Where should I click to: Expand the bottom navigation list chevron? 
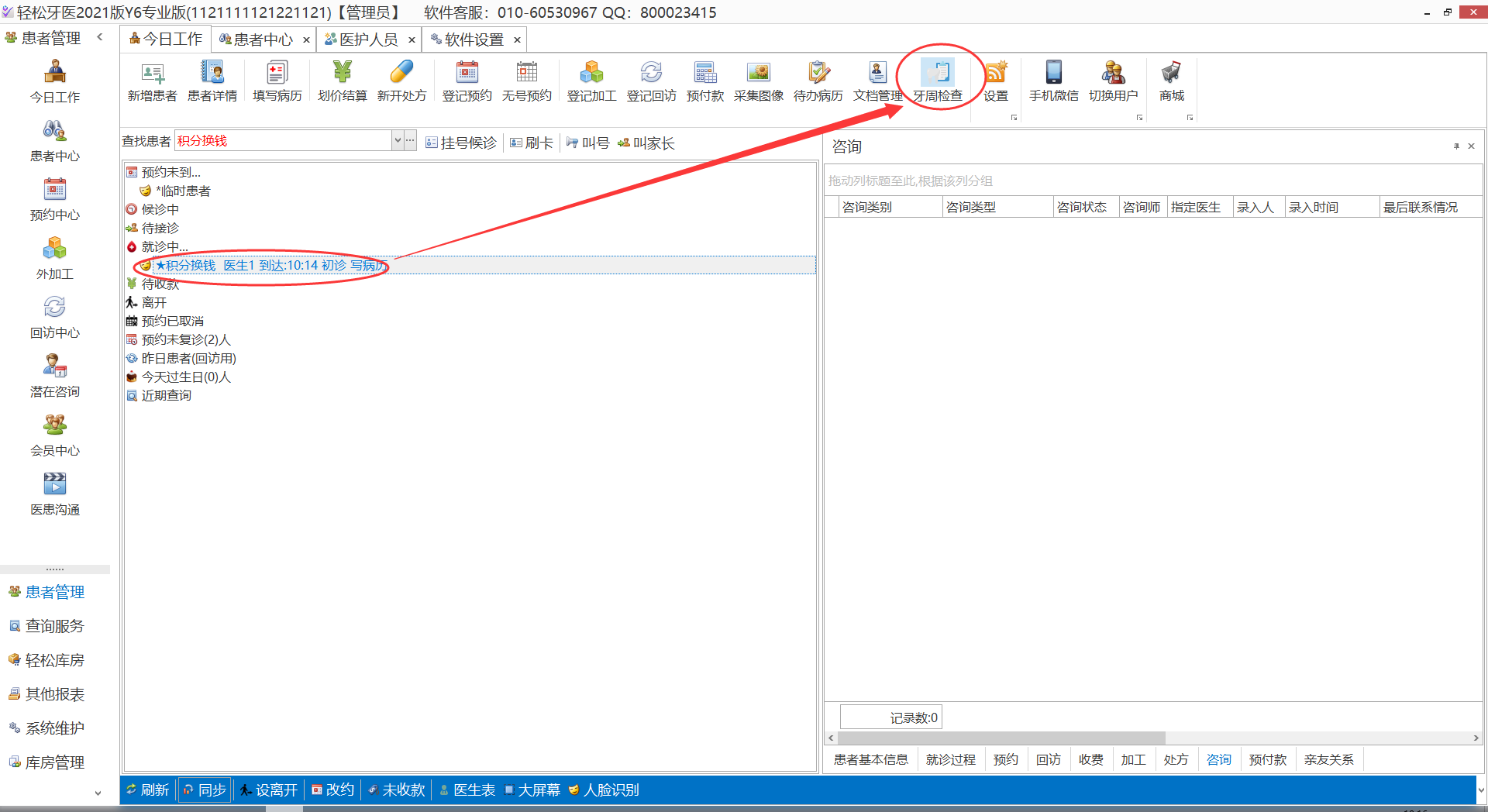(x=98, y=793)
